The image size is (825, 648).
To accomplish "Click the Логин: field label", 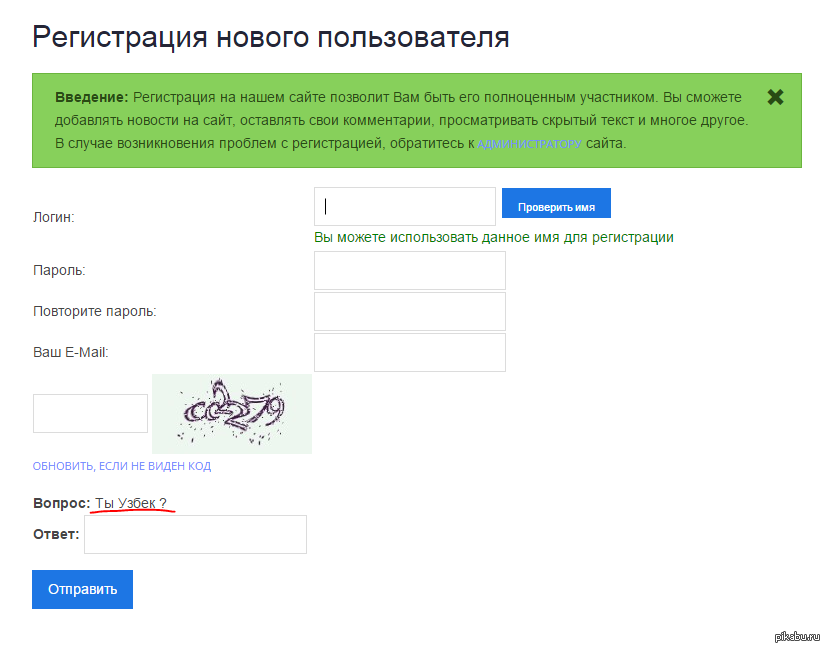I will [x=54, y=217].
